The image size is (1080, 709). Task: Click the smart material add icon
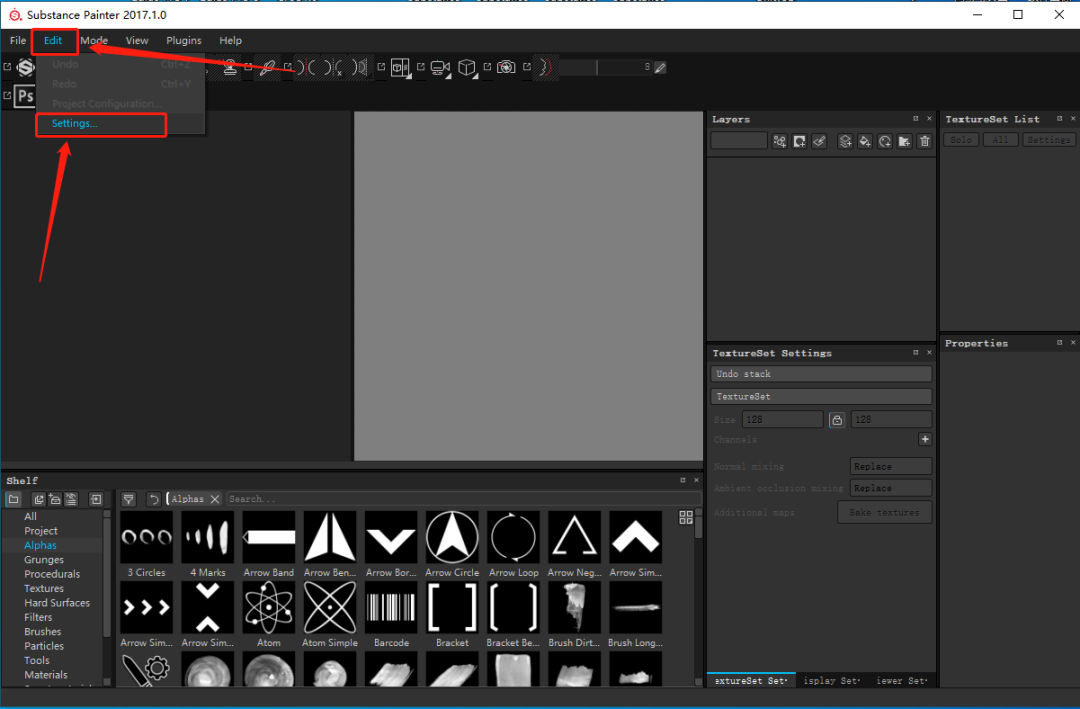tap(885, 141)
